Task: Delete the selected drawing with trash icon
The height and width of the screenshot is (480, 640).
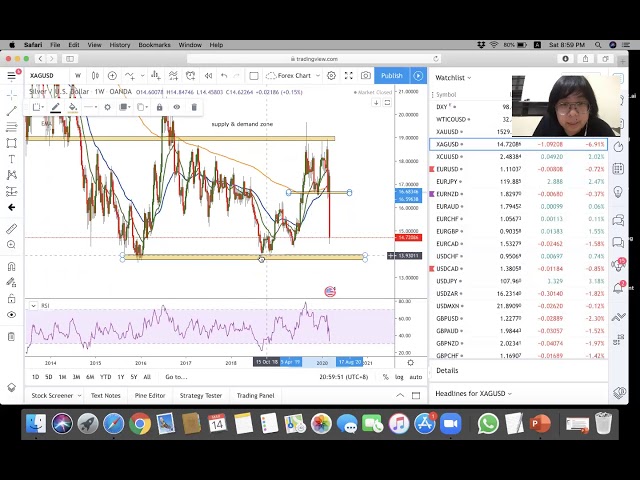Action: point(194,107)
